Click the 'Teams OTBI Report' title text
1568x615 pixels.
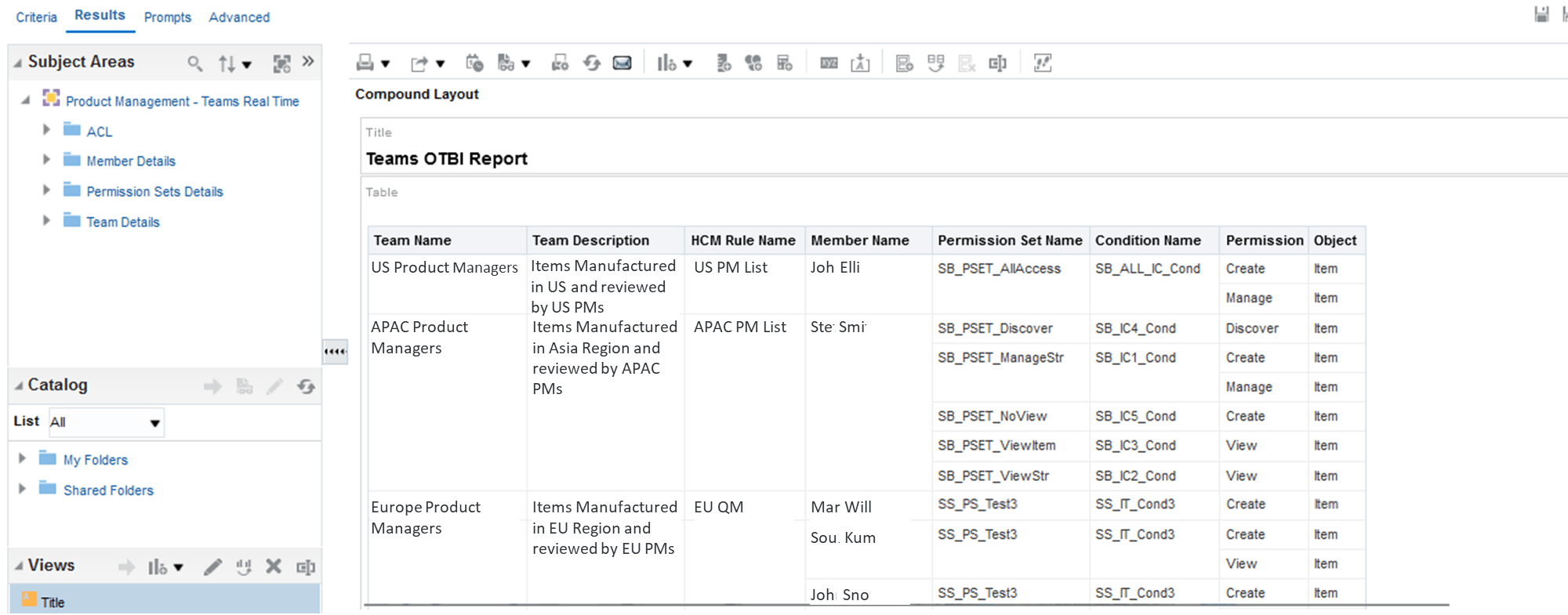(x=446, y=159)
